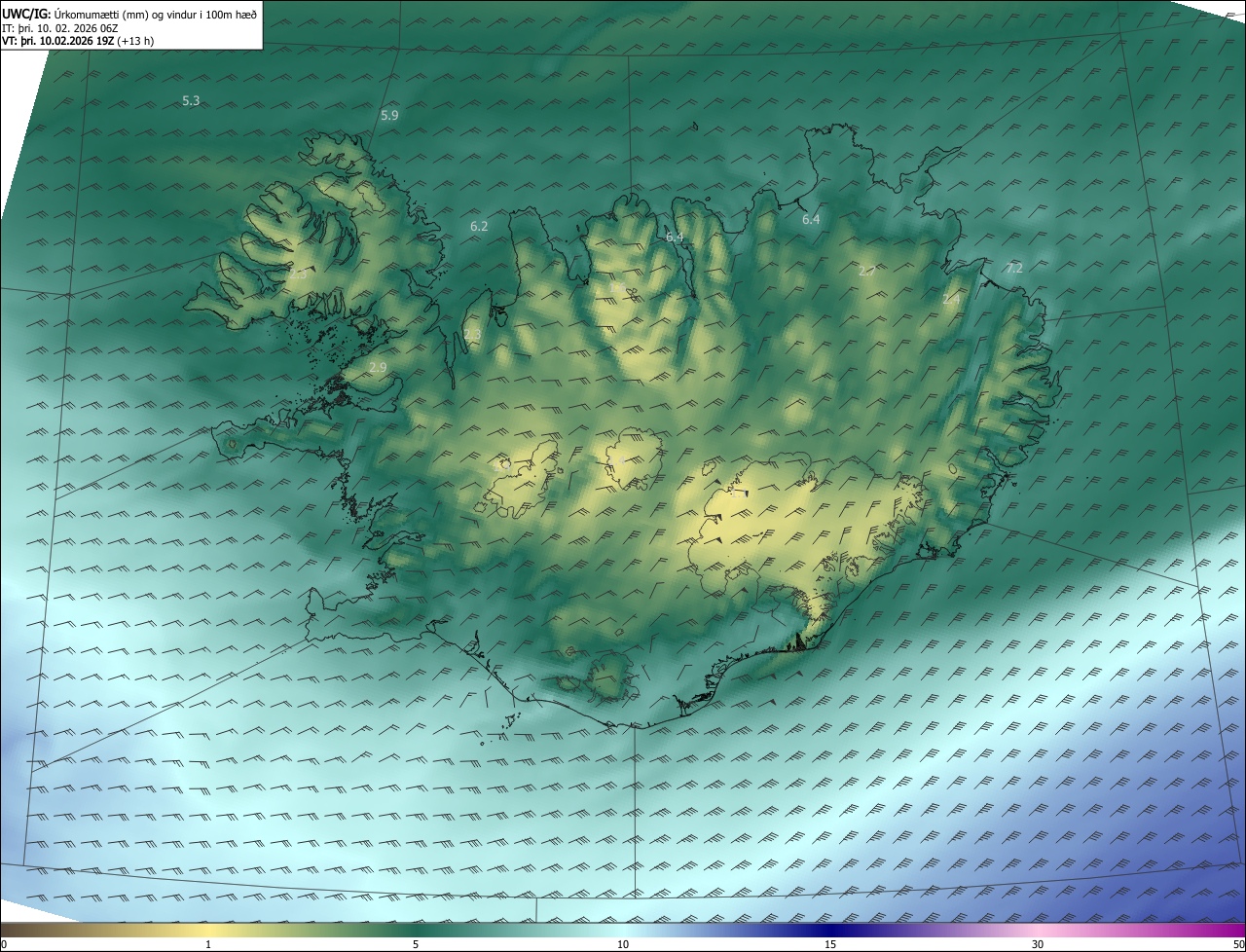Click the 10 tick label on the color scale
This screenshot has width=1246, height=952.
(x=623, y=944)
